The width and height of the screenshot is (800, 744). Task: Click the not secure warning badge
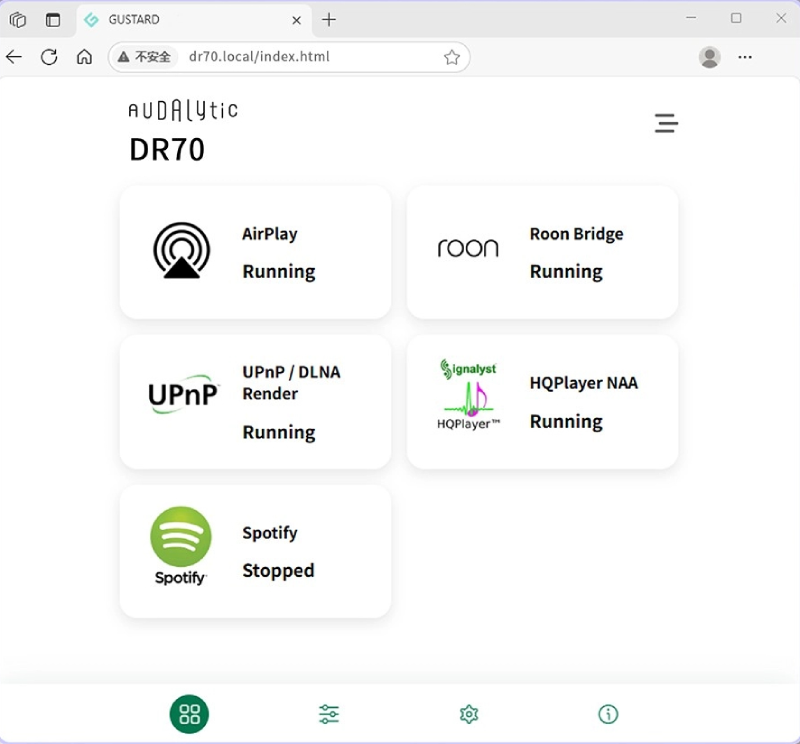pos(144,57)
